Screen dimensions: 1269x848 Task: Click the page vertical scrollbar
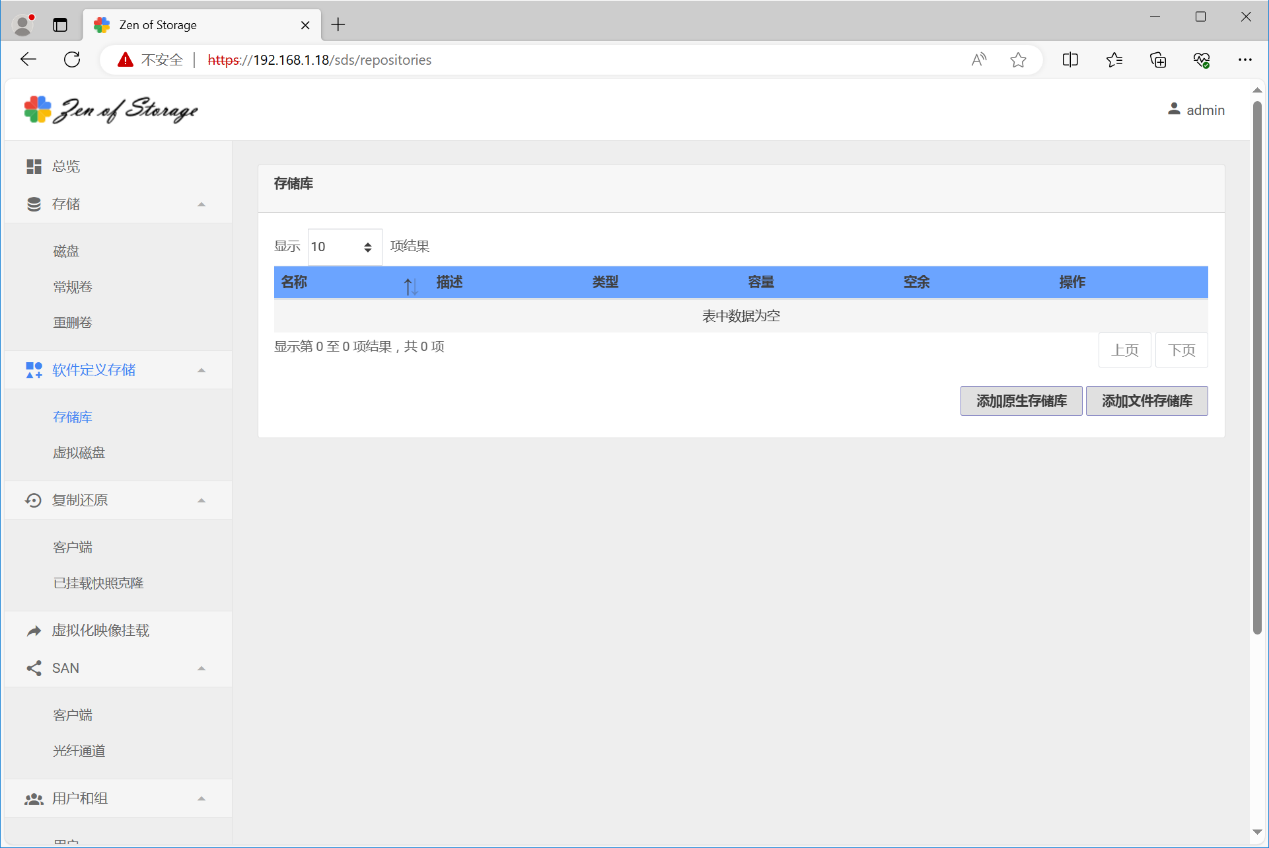(1257, 370)
